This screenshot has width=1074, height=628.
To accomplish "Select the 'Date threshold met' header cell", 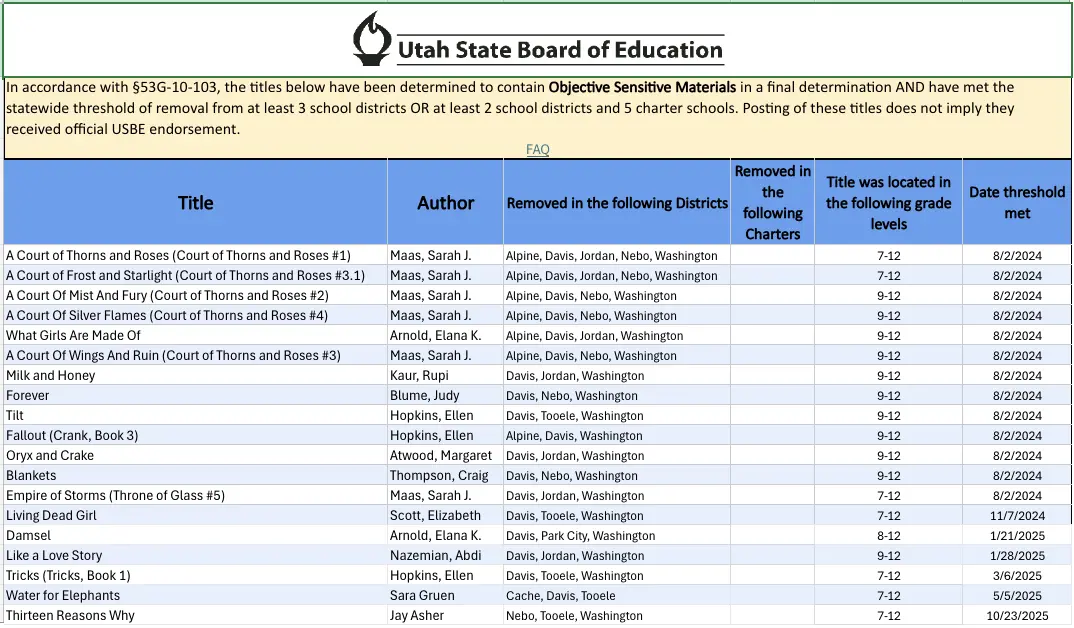I will coord(1017,203).
